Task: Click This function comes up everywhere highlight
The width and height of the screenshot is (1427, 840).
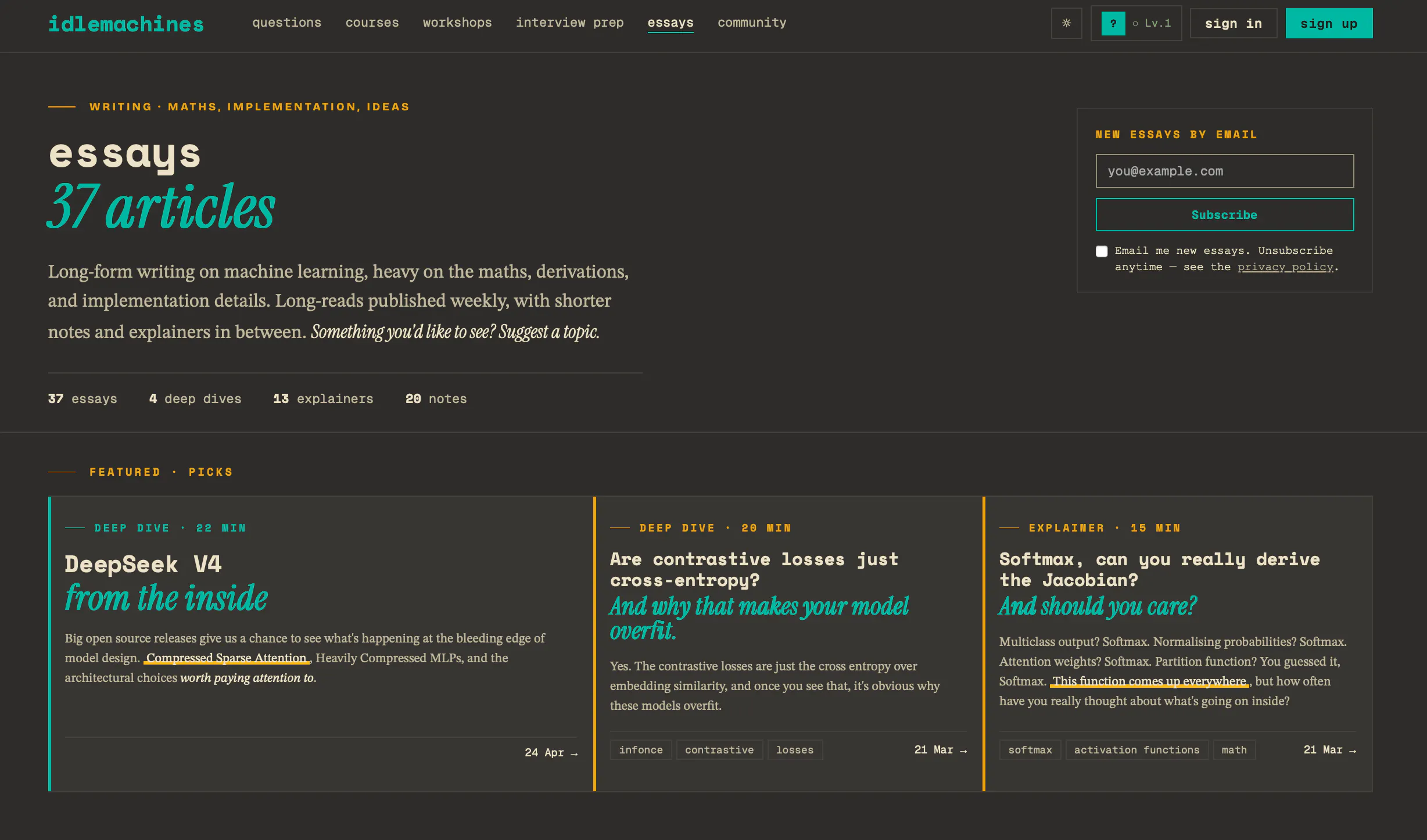Action: click(x=1150, y=681)
